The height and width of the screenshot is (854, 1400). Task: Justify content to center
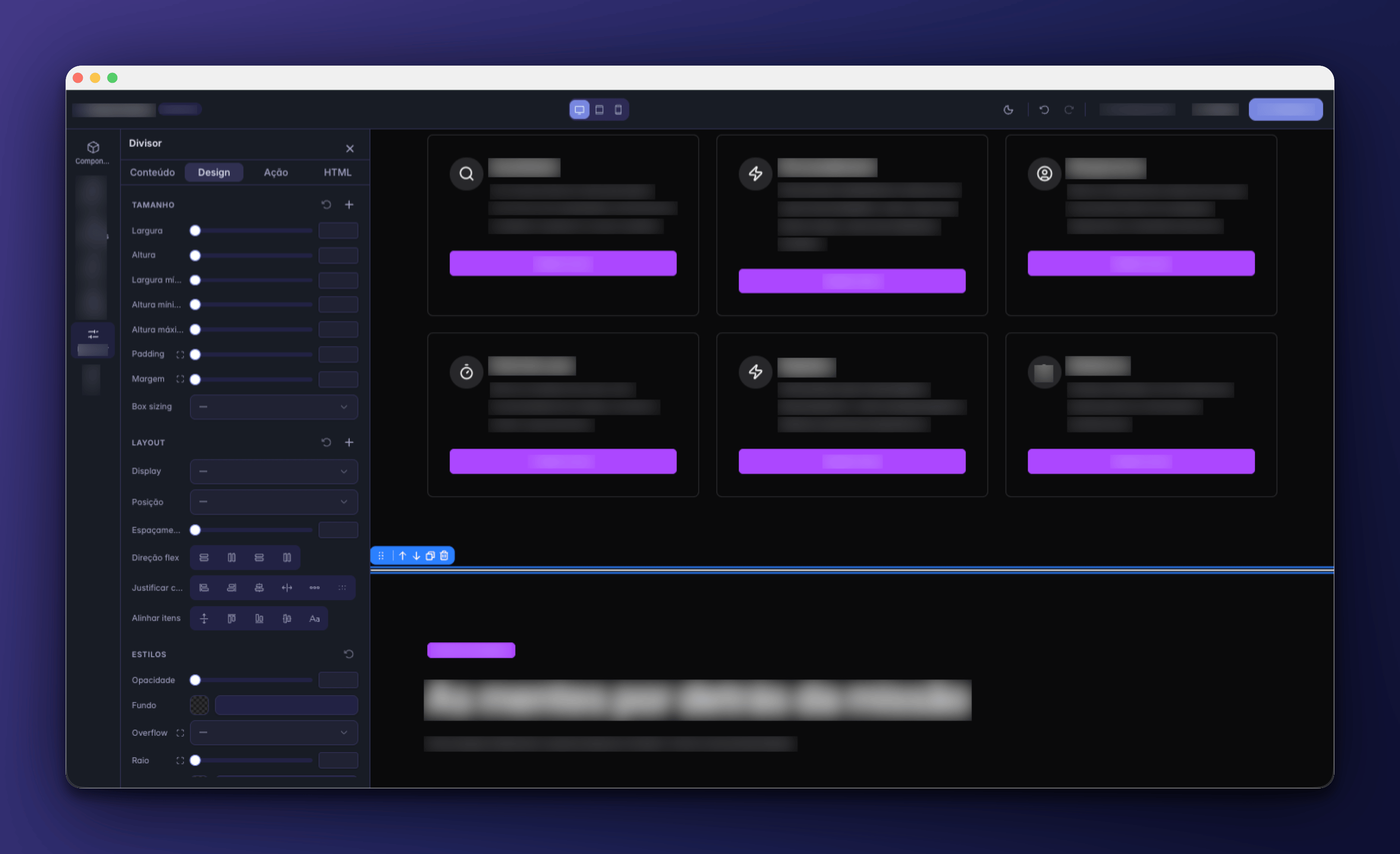(259, 587)
